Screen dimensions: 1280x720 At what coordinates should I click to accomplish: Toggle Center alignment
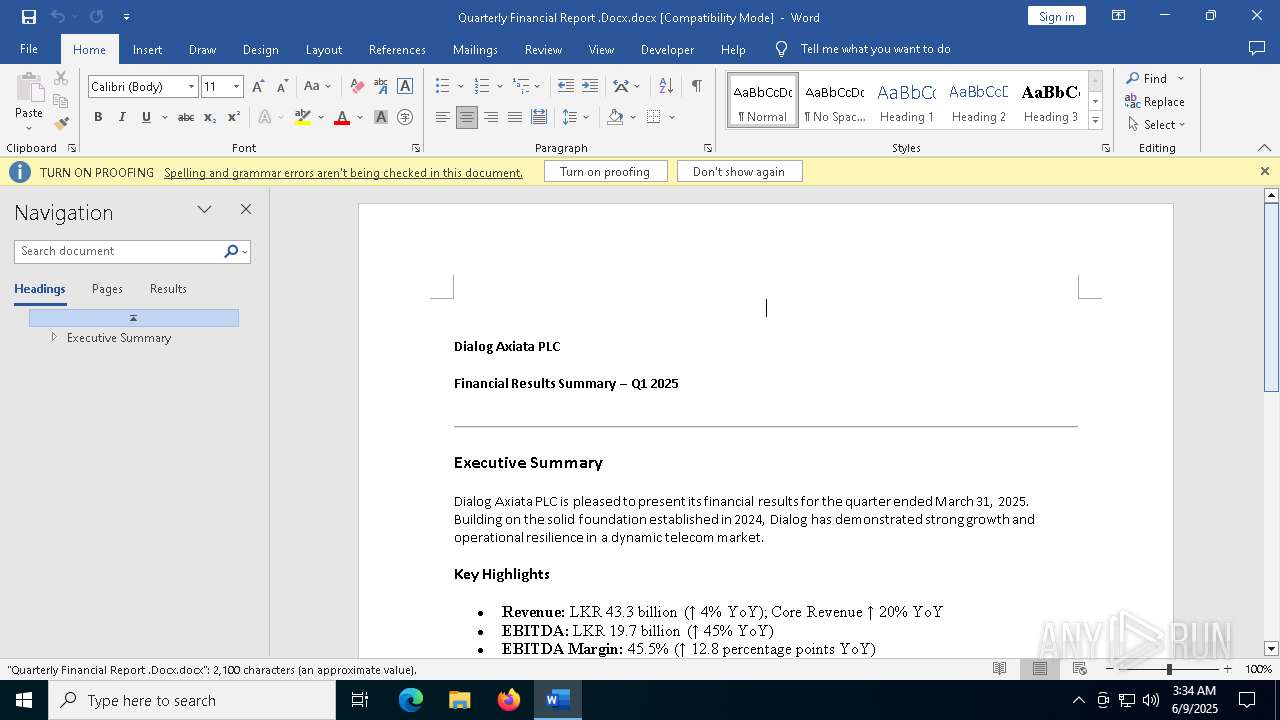tap(467, 117)
